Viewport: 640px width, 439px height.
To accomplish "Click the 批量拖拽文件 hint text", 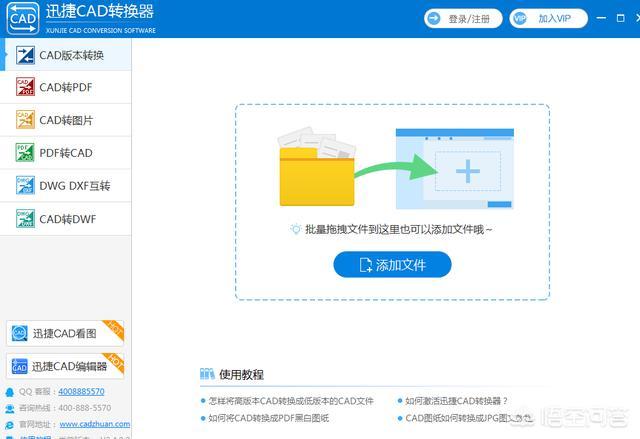I will coord(398,229).
